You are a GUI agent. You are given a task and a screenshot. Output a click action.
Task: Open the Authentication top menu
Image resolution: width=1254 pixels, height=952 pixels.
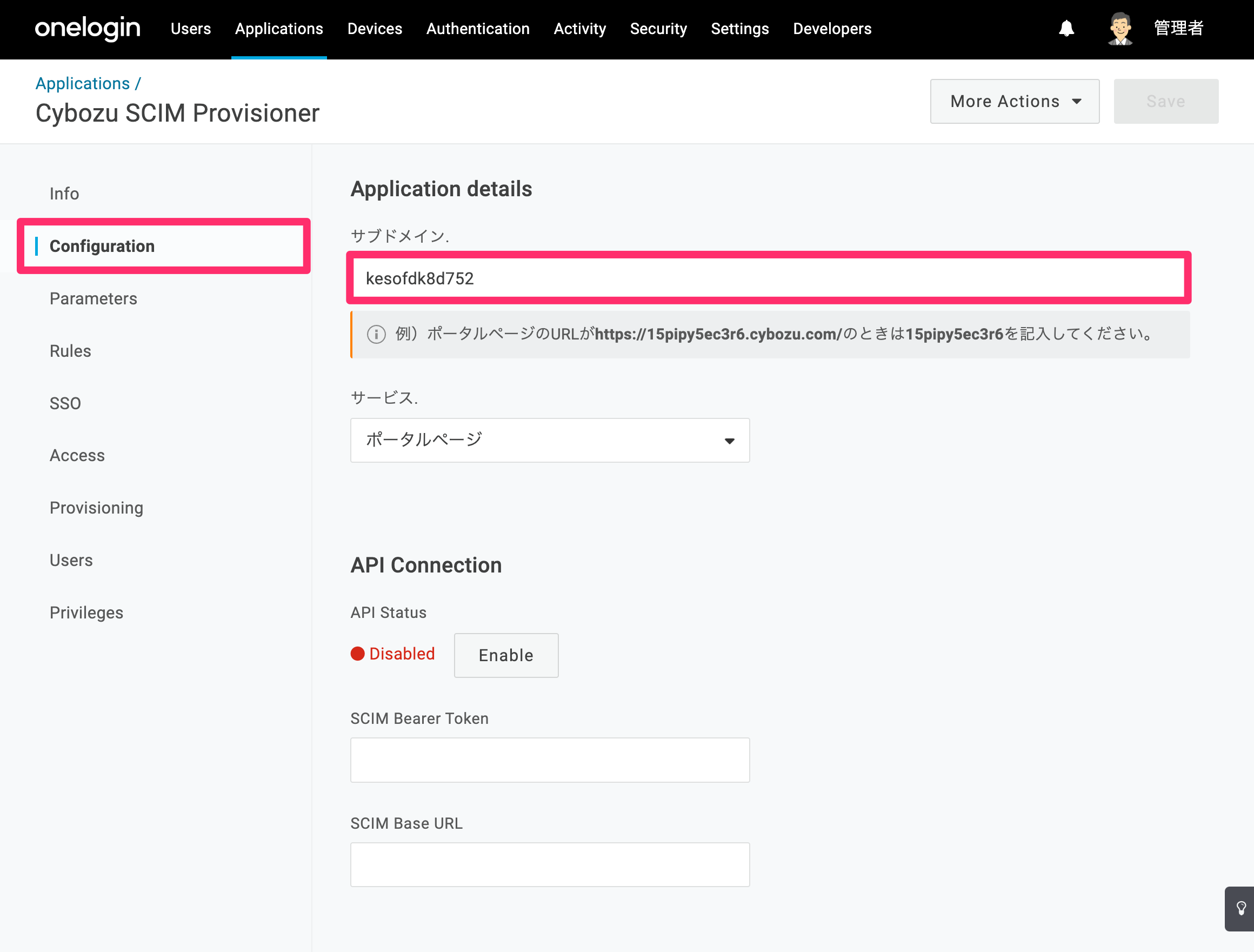click(478, 28)
